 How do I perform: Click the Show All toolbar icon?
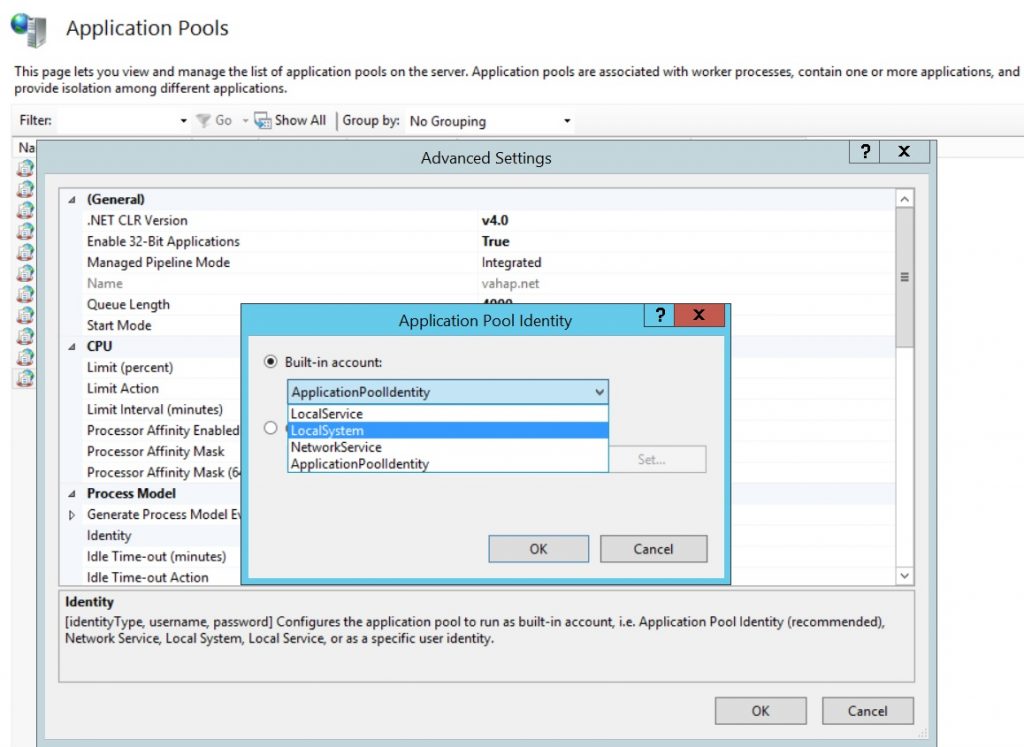(263, 121)
